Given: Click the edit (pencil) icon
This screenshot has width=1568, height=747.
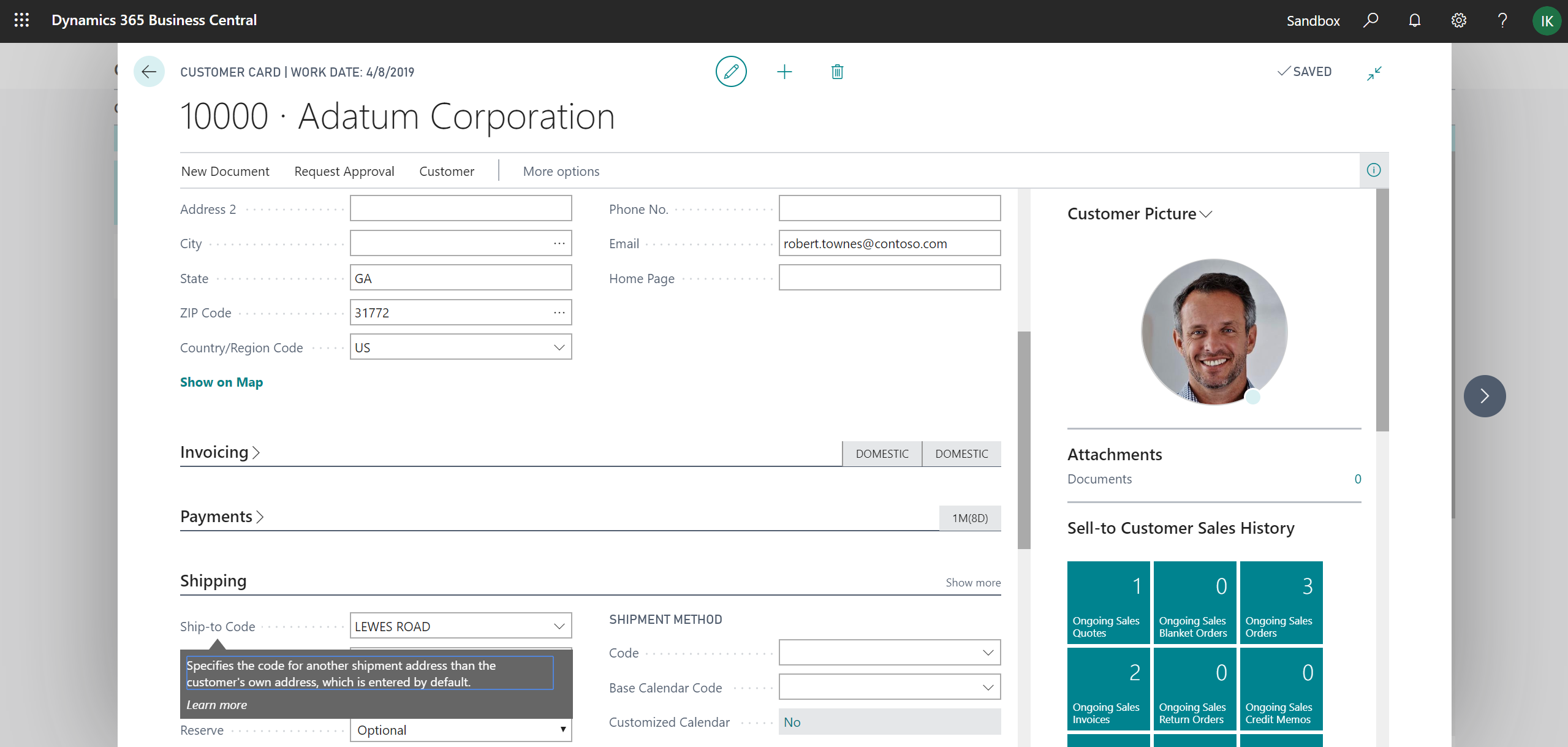Looking at the screenshot, I should [732, 71].
